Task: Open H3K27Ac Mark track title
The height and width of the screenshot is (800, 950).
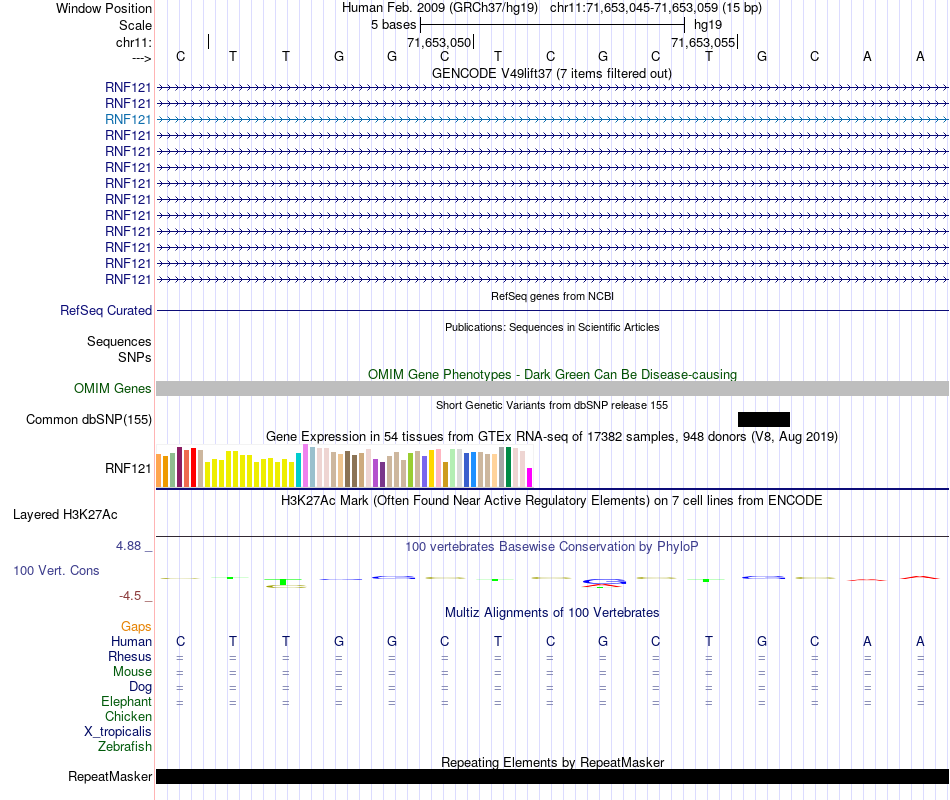Action: (x=552, y=501)
